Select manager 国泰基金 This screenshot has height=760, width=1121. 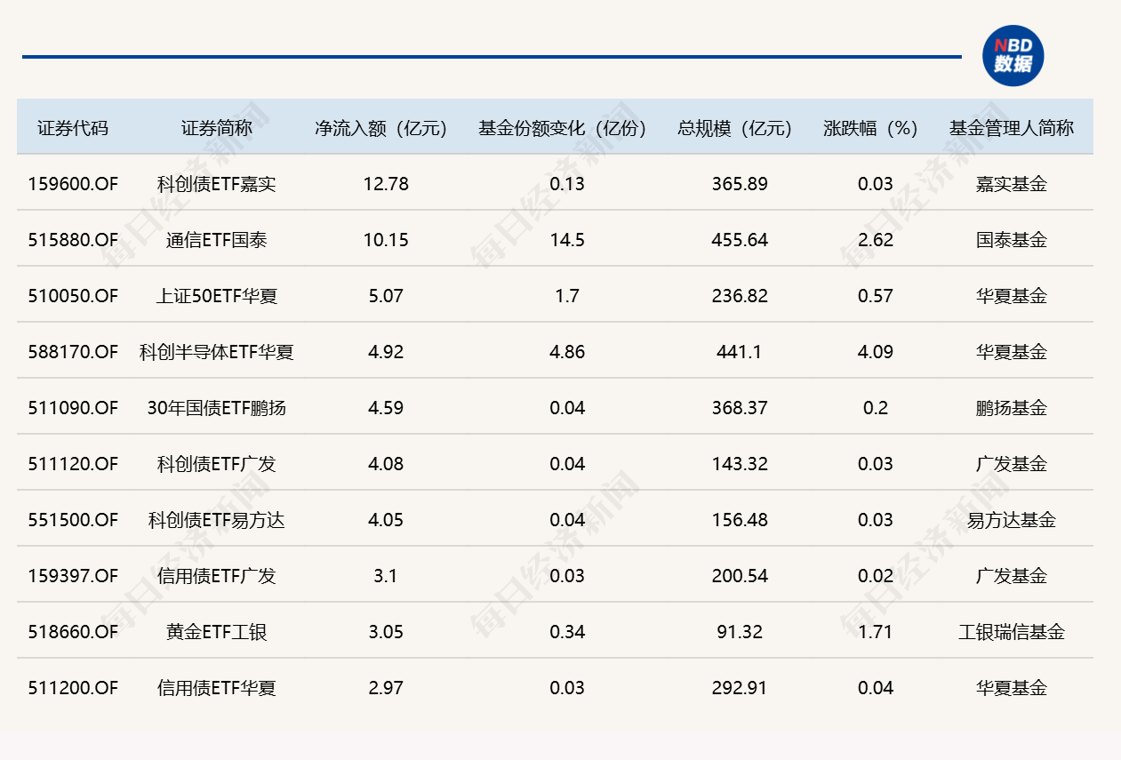pos(1011,240)
